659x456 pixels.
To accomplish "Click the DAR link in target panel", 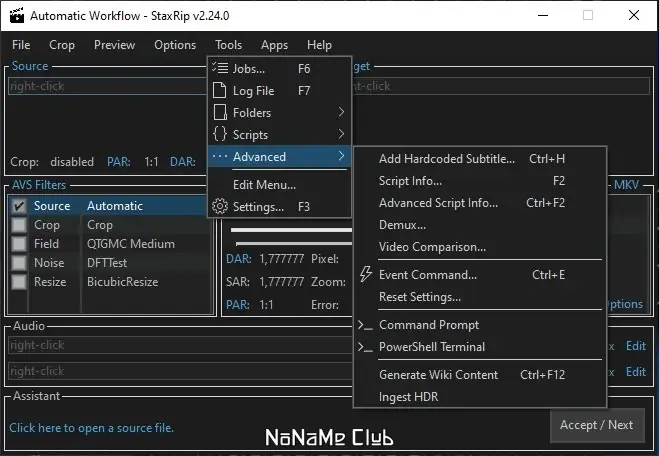I will pos(238,259).
